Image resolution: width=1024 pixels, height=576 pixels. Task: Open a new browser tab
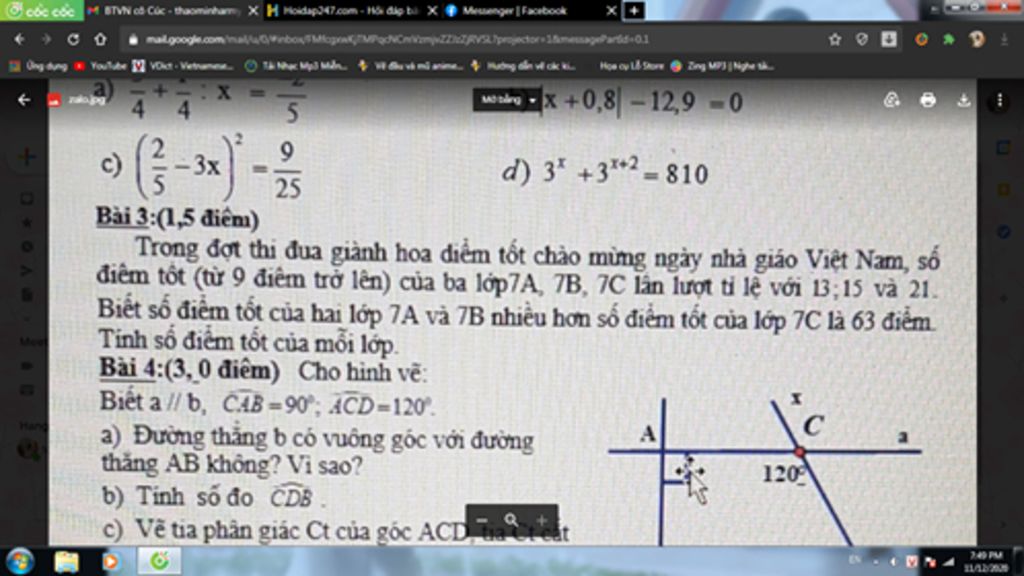point(633,10)
